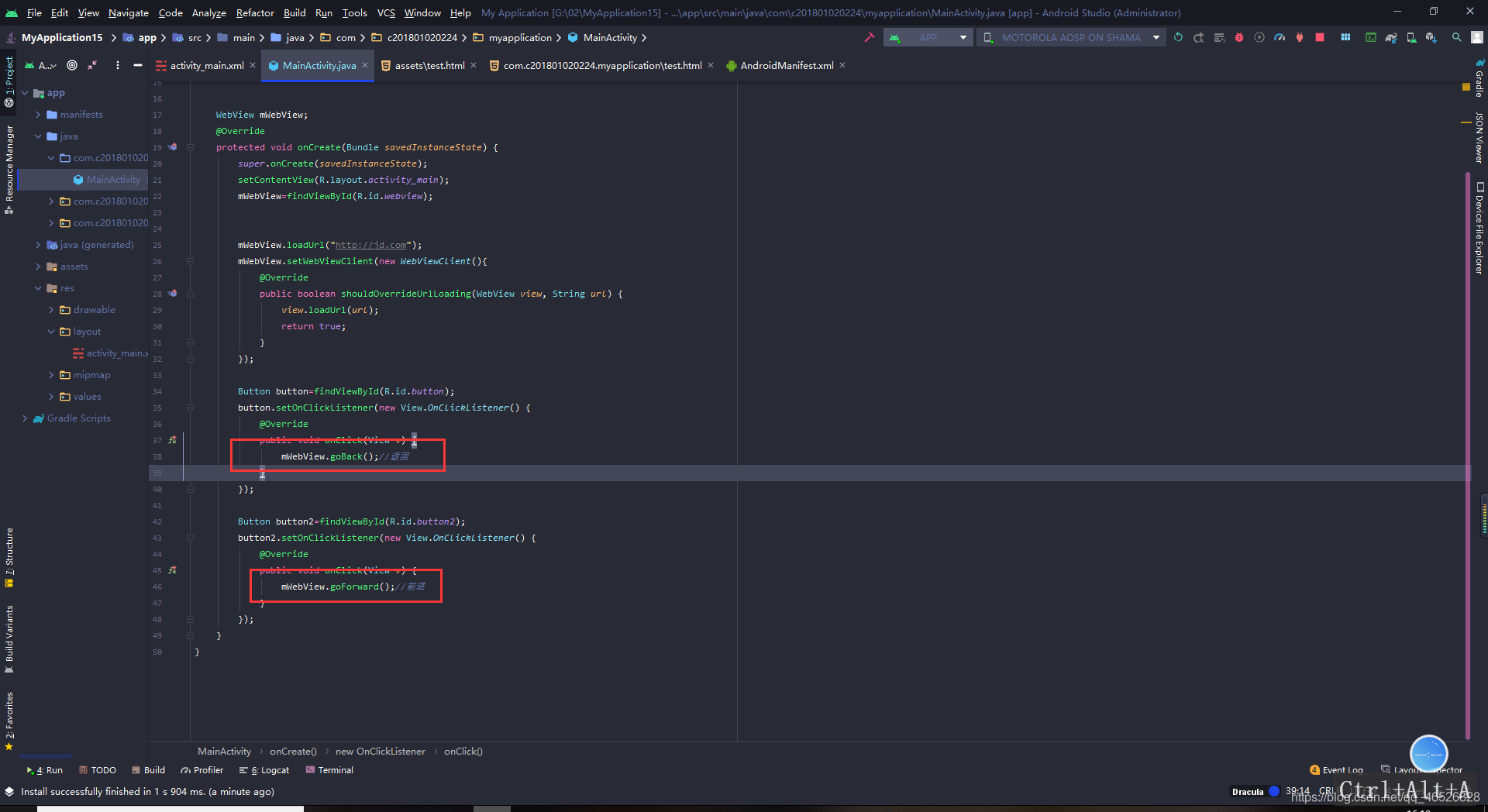Click the Select Opened File target icon
1488x812 pixels.
tap(72, 65)
